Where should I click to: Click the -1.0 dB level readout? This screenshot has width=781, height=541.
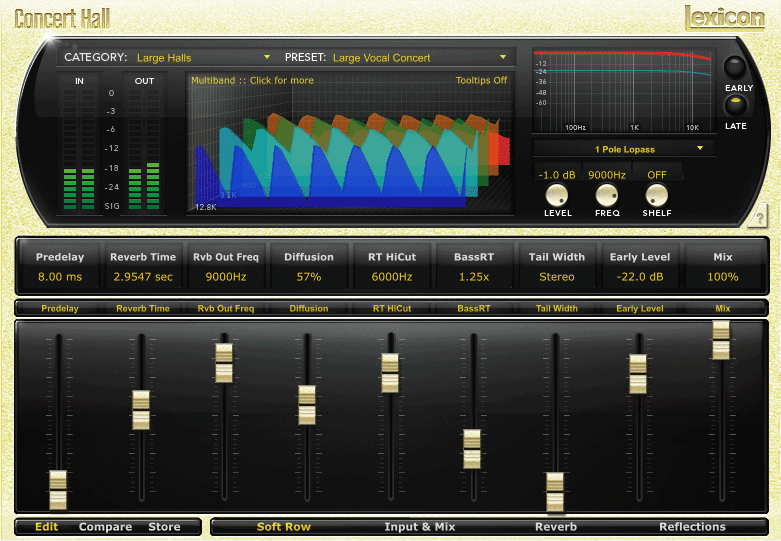(557, 175)
